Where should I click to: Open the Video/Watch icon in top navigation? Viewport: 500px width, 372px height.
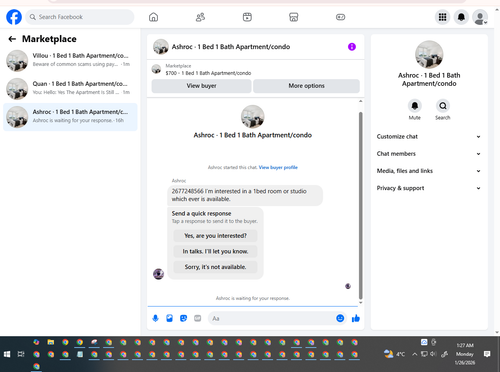[x=247, y=17]
